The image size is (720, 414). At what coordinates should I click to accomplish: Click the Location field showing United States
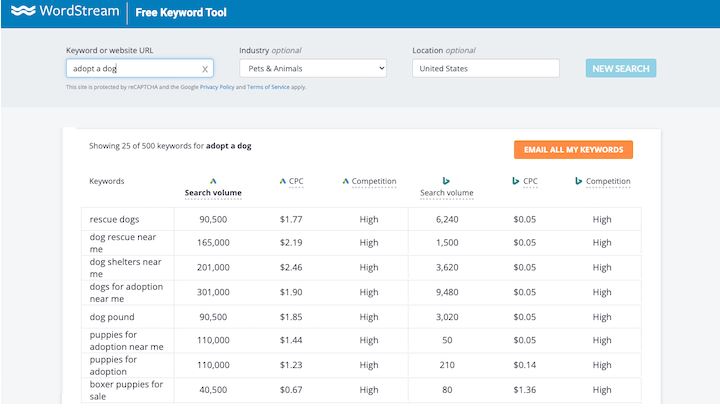tap(485, 68)
